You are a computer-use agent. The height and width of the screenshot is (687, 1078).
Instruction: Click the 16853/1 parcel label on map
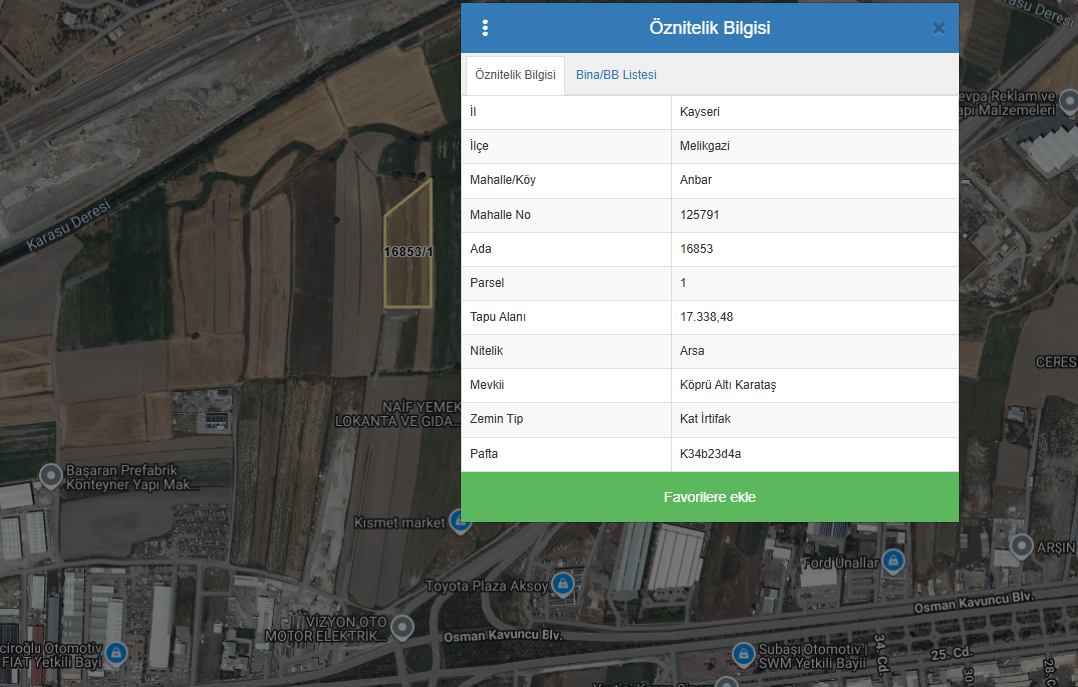(408, 252)
